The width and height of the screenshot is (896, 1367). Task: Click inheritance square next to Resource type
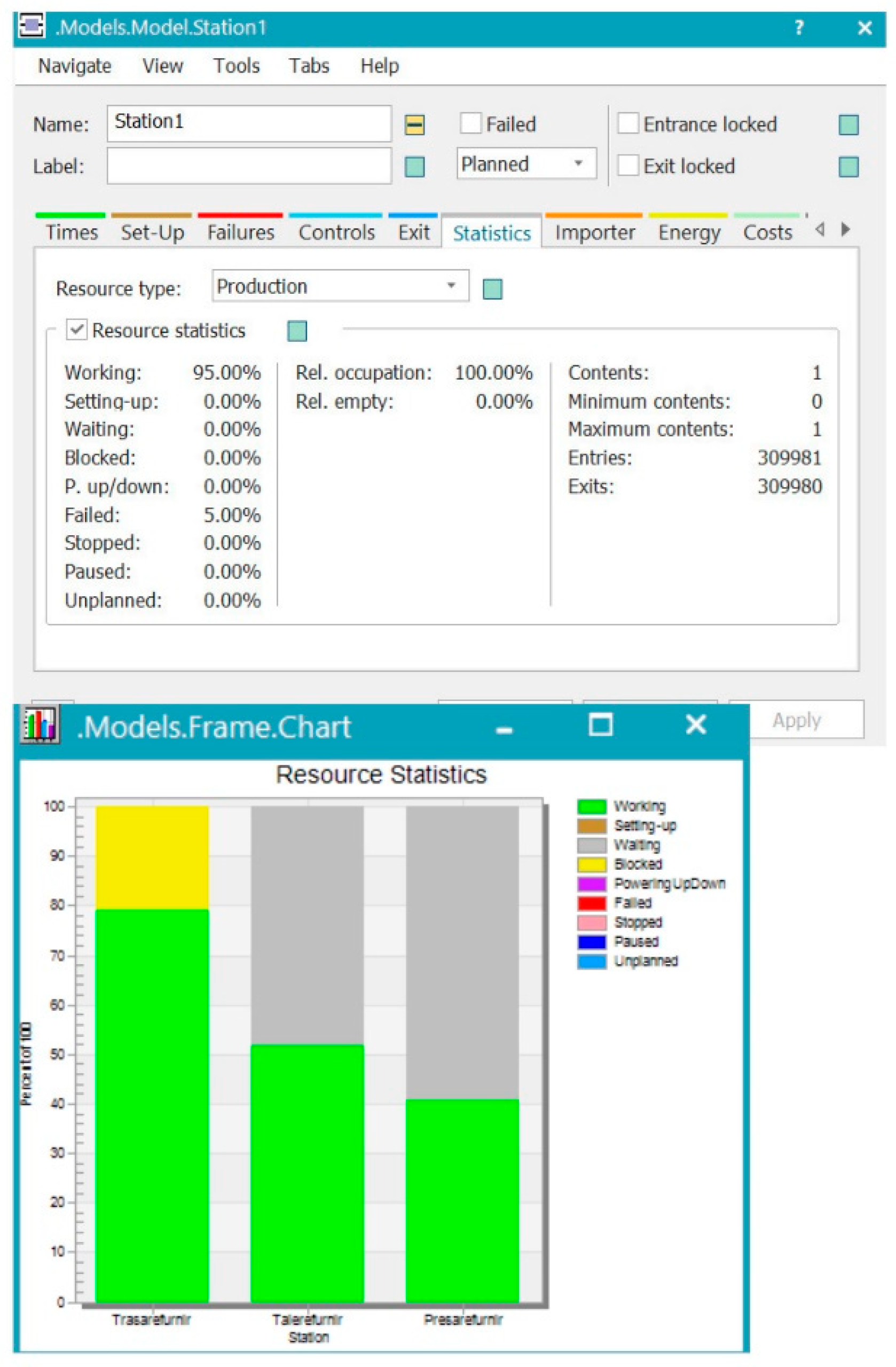pos(492,289)
